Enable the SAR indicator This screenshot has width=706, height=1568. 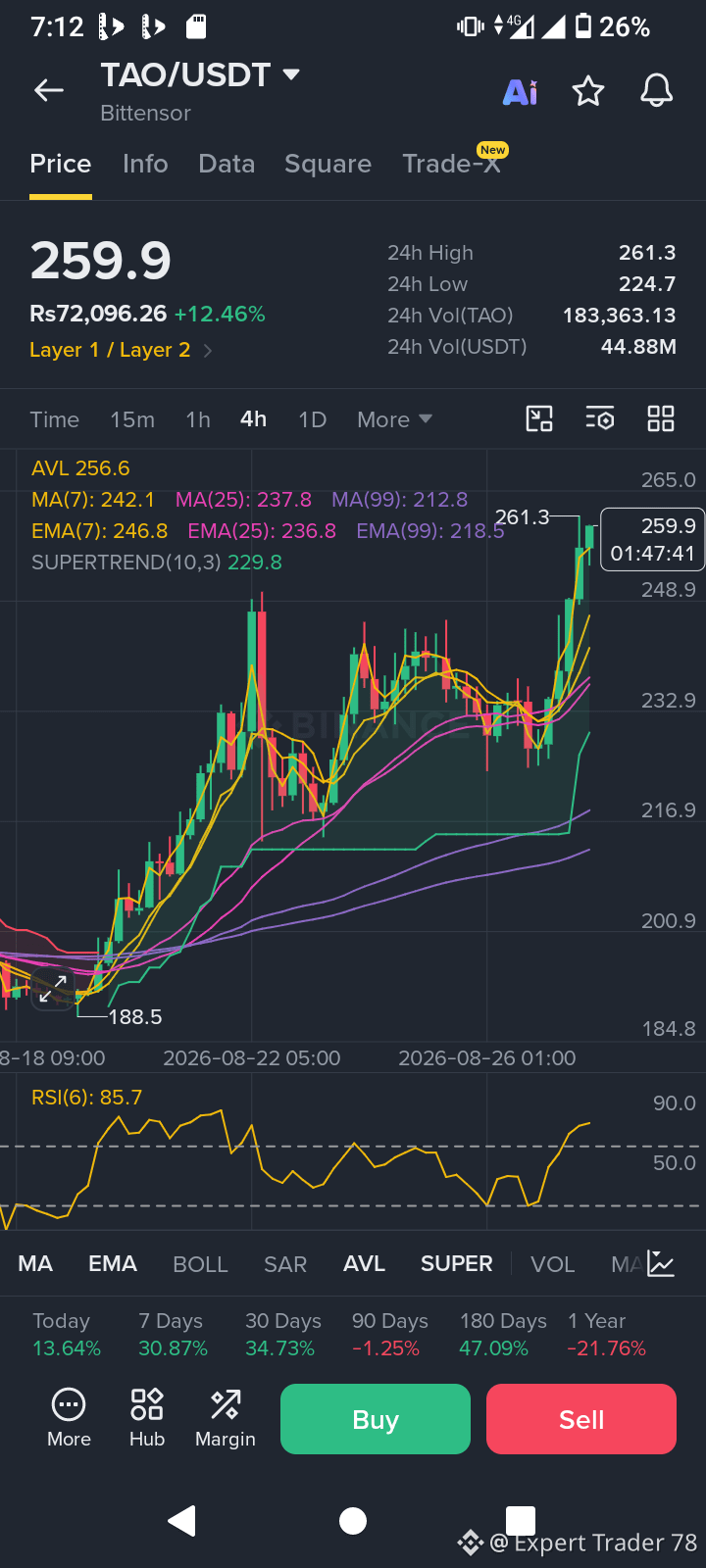tap(285, 1264)
